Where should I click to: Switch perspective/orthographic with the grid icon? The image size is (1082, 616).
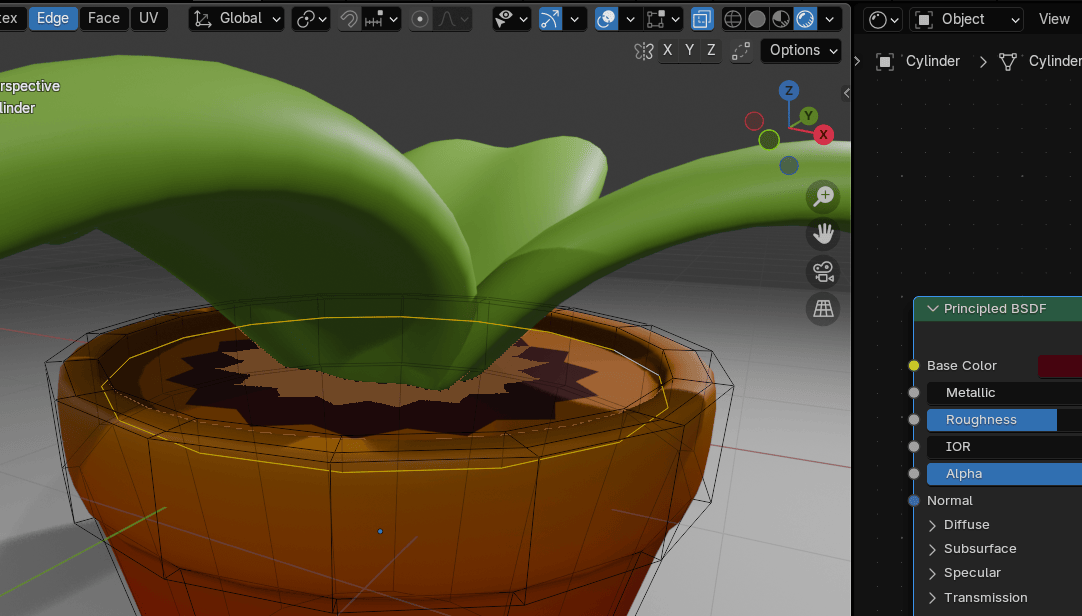point(823,309)
